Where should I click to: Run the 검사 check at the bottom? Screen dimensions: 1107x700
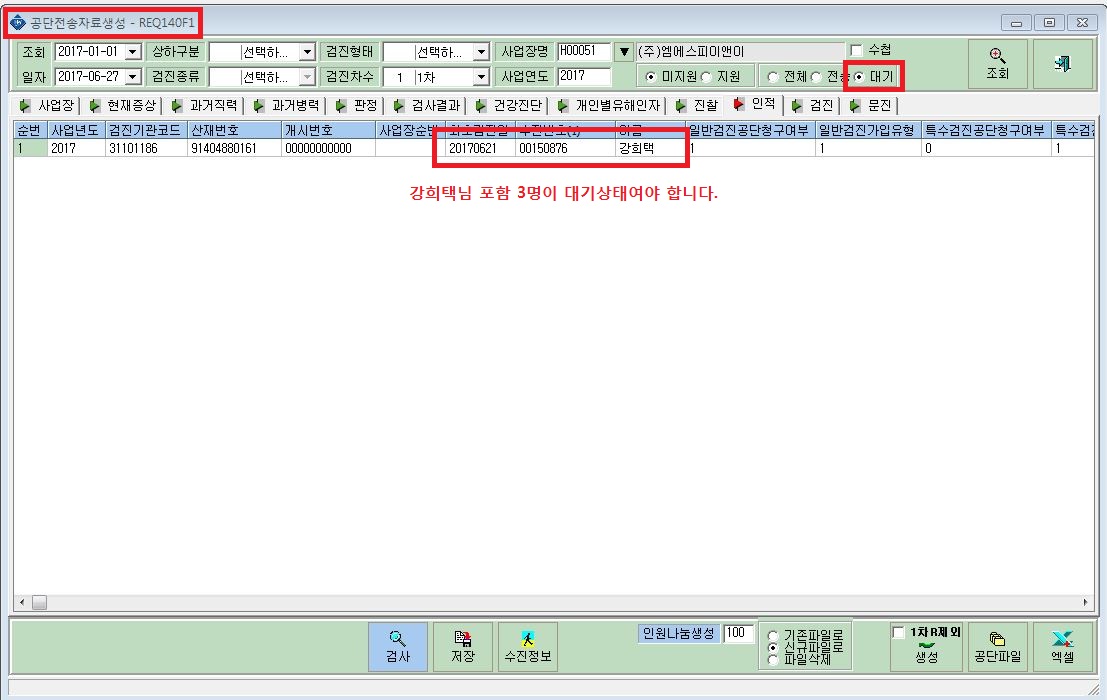click(397, 646)
